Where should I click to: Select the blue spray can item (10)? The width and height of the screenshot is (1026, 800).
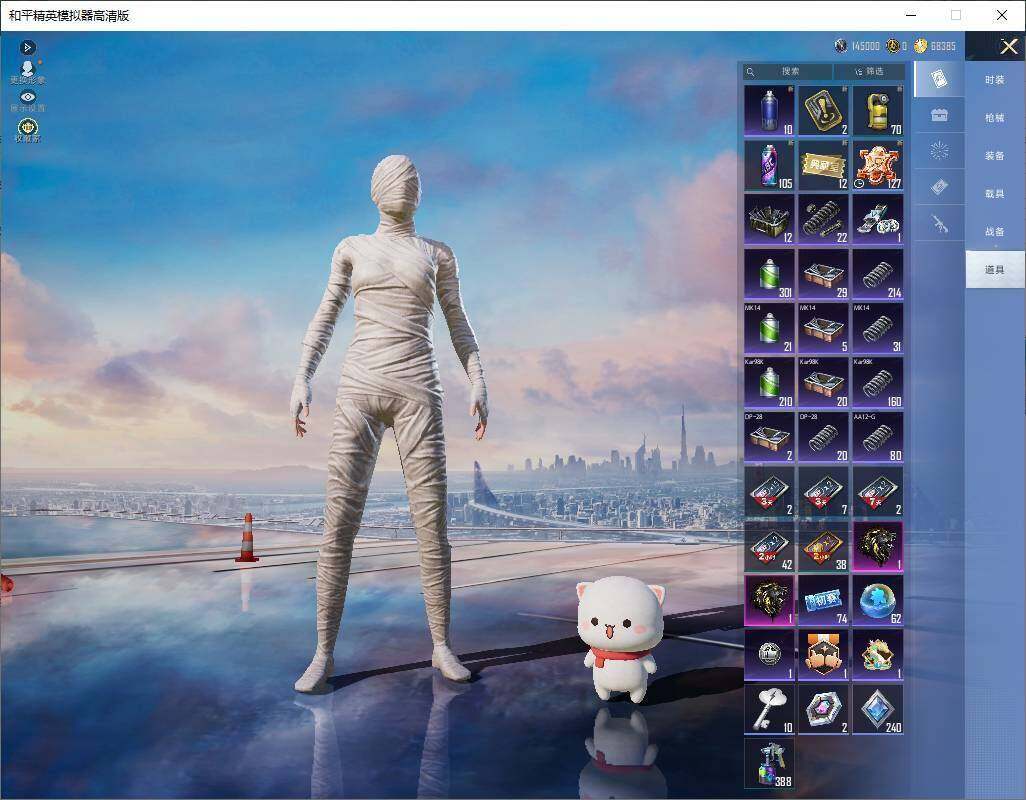770,111
